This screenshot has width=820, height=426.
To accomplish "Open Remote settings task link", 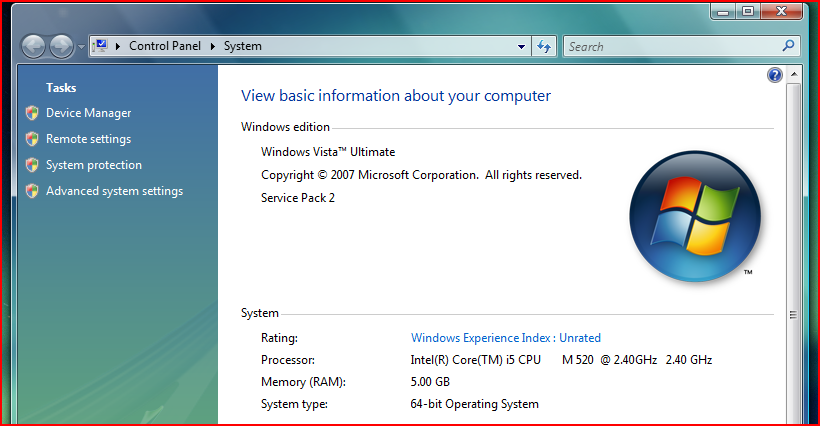I will click(x=88, y=139).
